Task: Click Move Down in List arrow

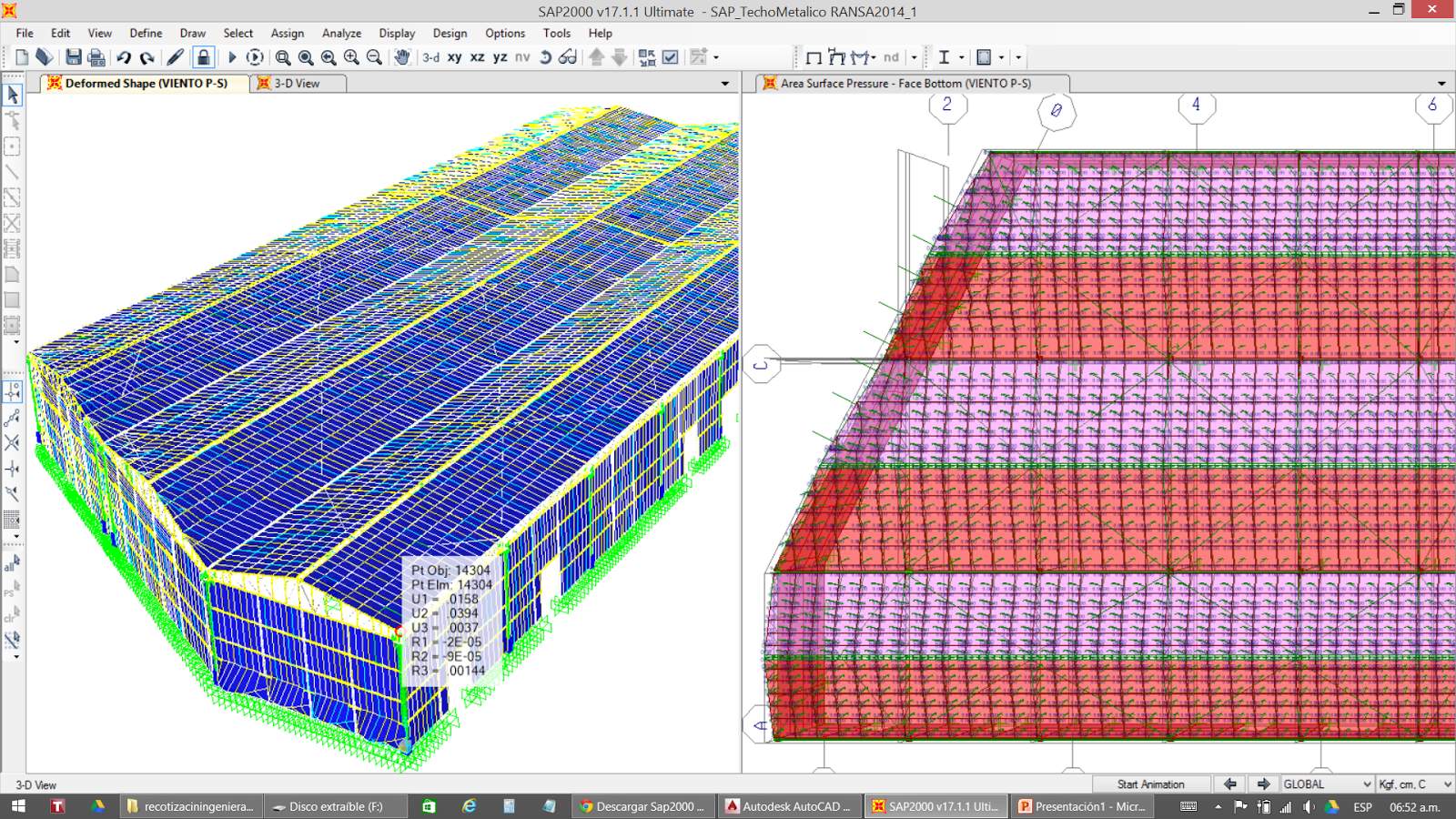Action: coord(619,57)
